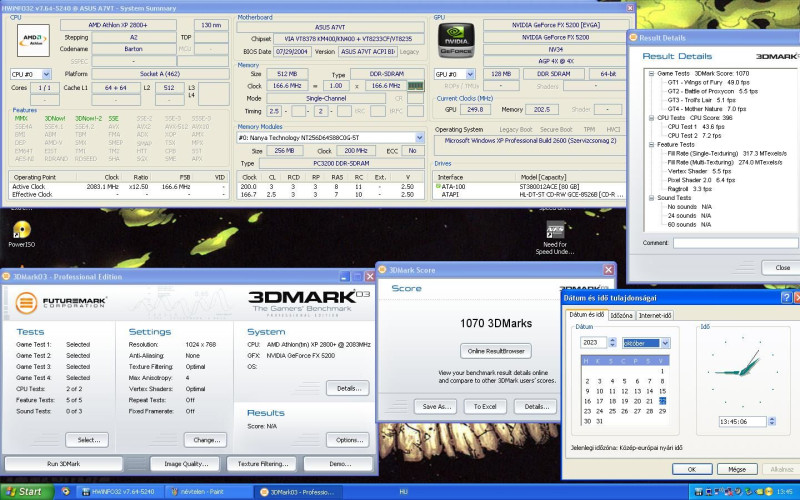This screenshot has width=800, height=500.
Task: Select day 31 in the calendar
Action: coord(599,421)
